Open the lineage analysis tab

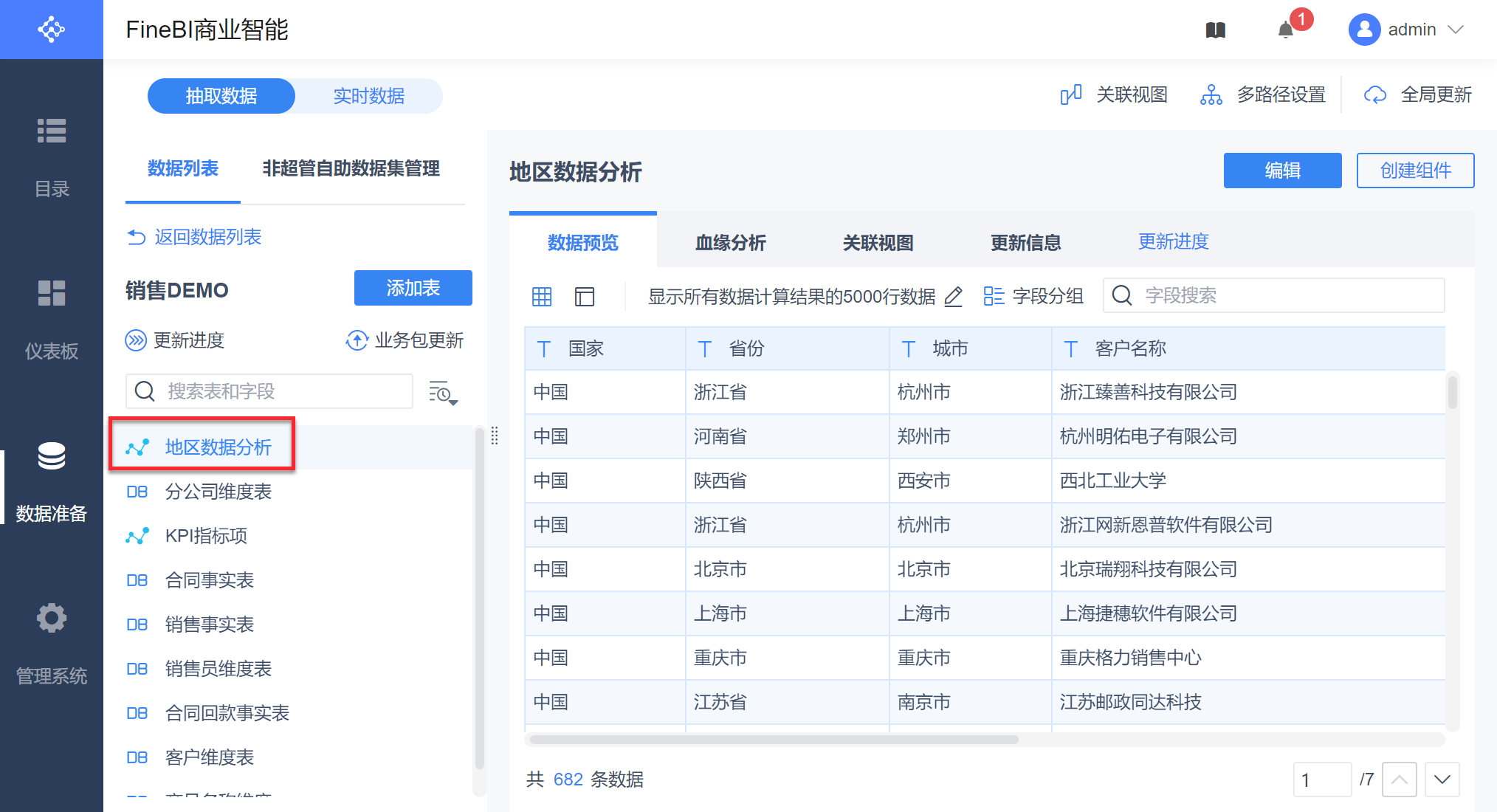[x=730, y=242]
